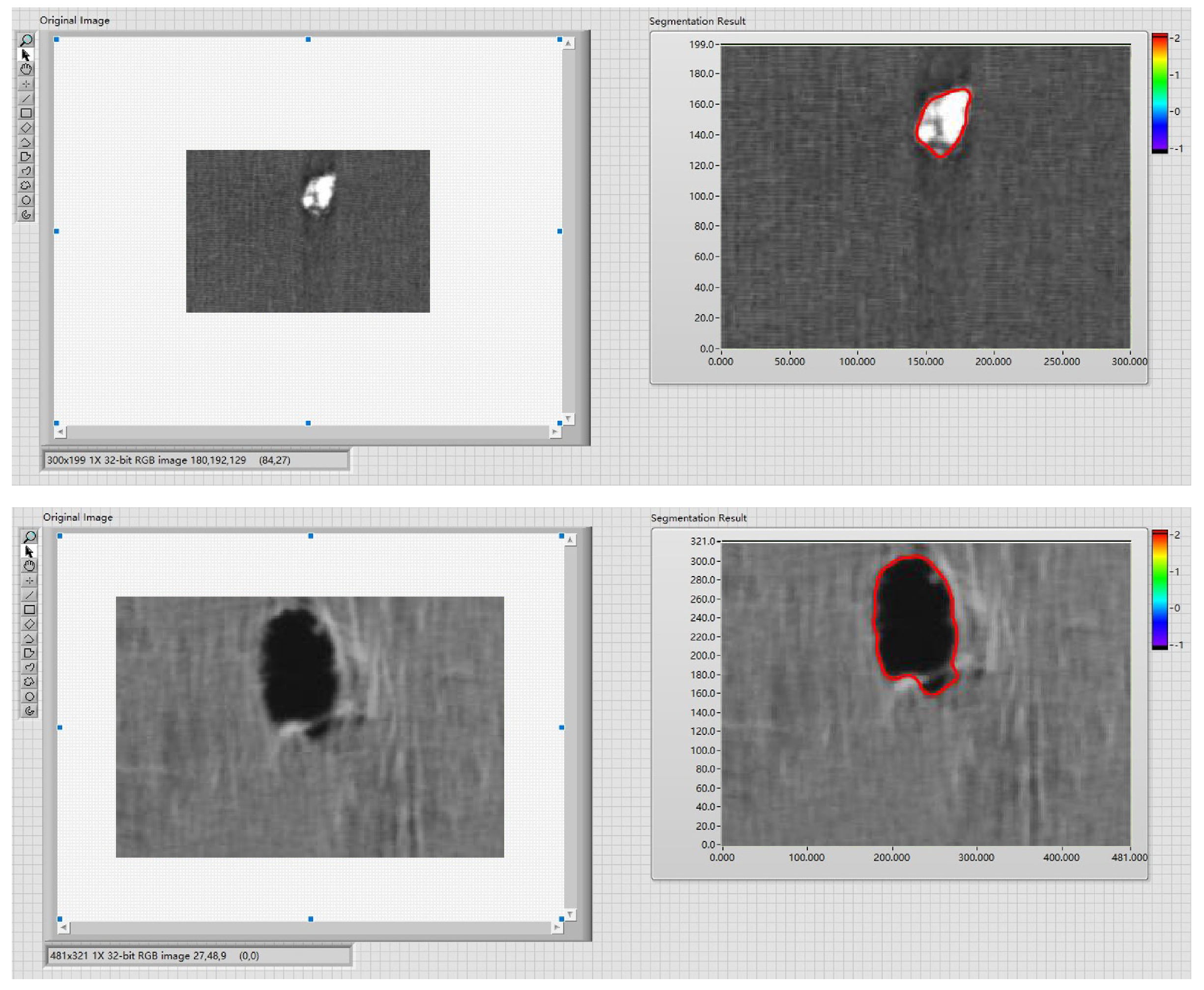Select the Zoom tool in the 481x321 image palette

pyautogui.click(x=29, y=537)
